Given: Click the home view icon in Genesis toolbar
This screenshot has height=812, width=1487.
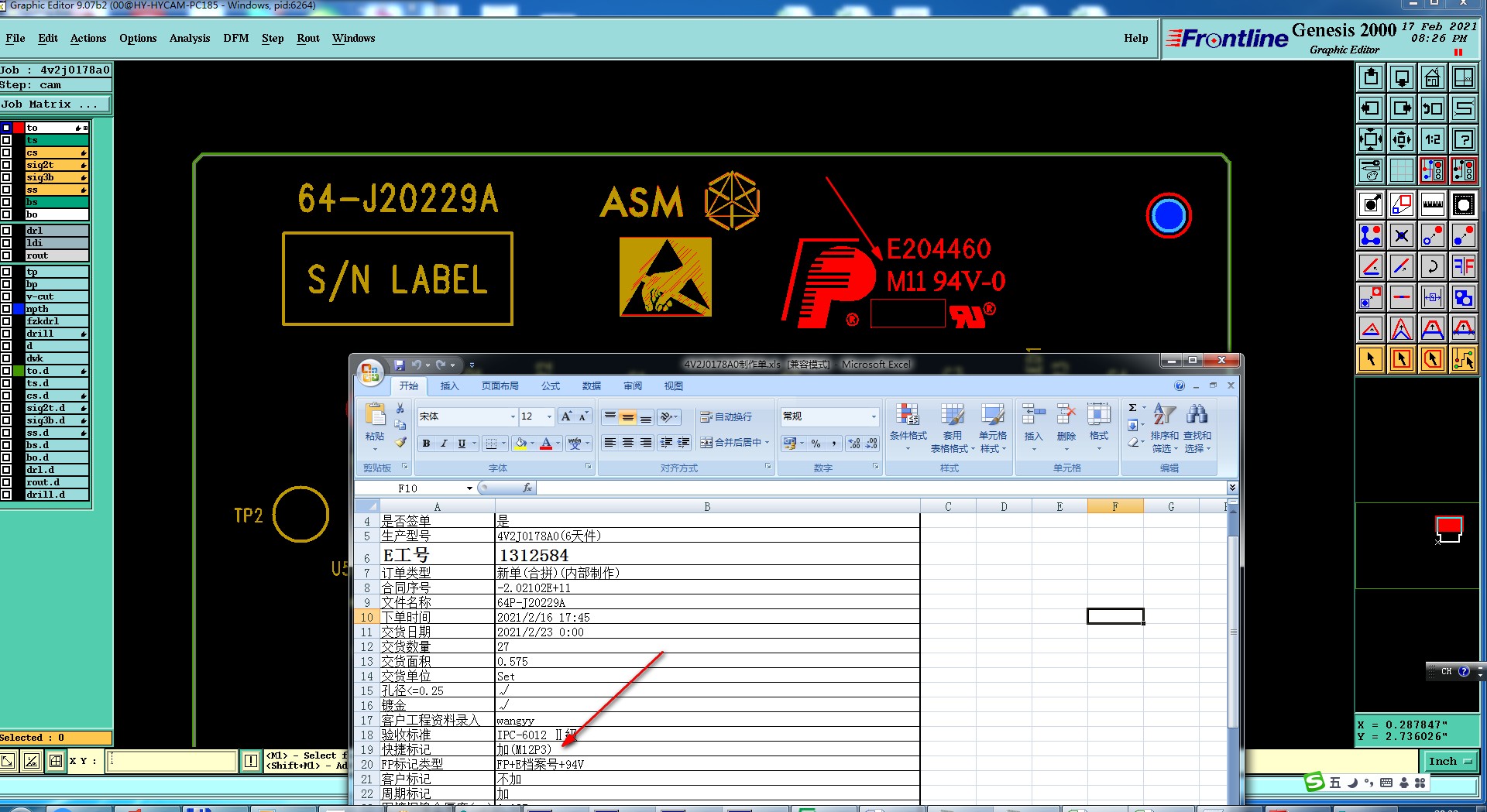Looking at the screenshot, I should pyautogui.click(x=1432, y=77).
